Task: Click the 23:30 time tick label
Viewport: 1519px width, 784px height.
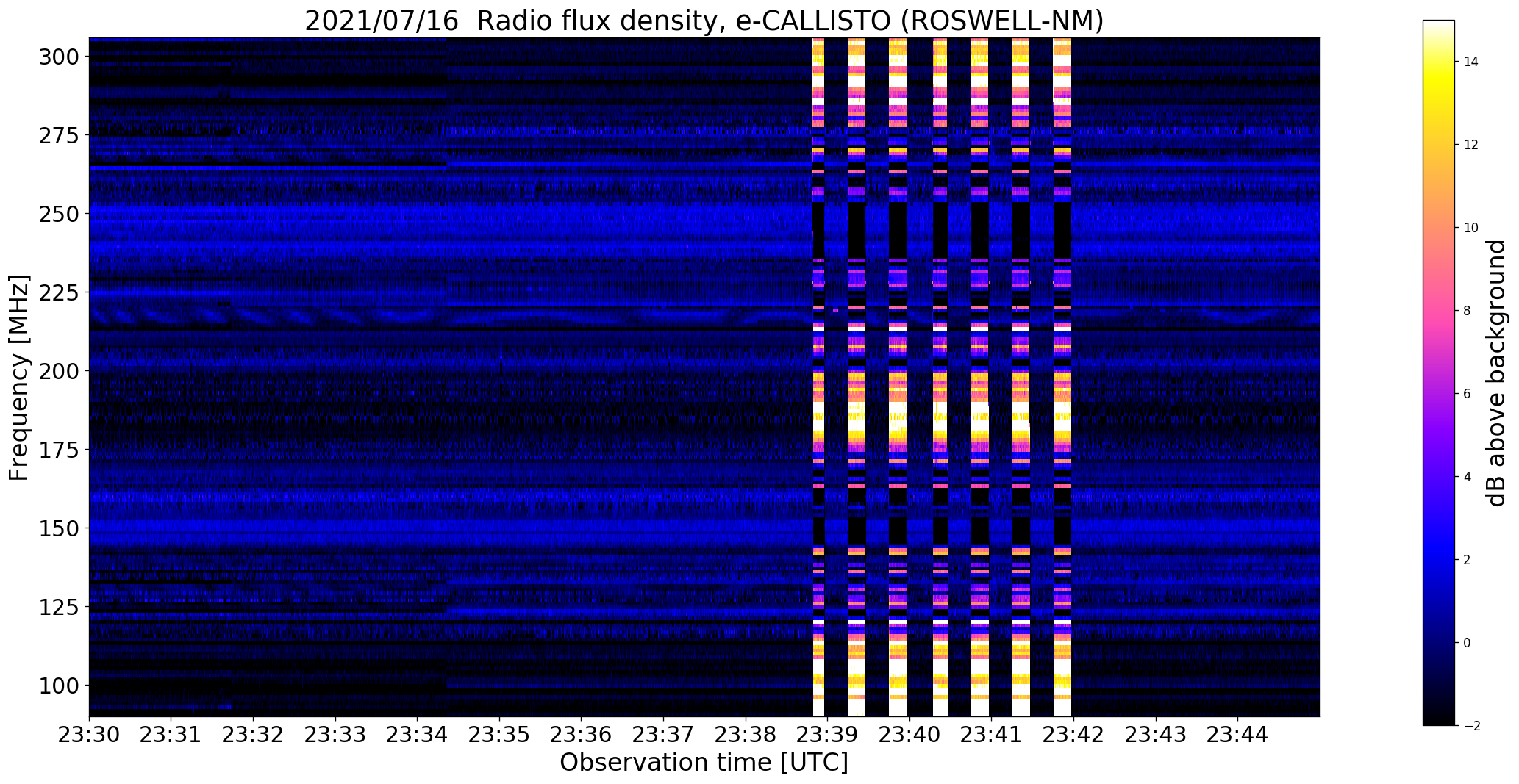Action: tap(89, 735)
